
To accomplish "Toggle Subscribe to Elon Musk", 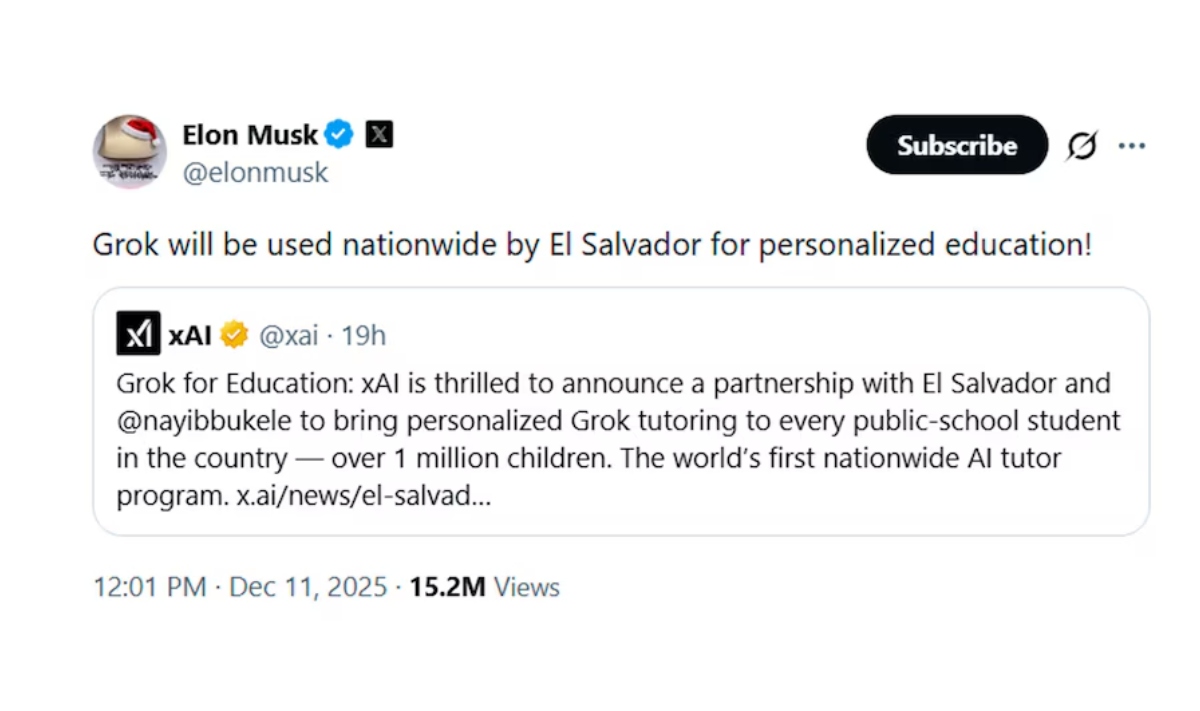I will [x=957, y=145].
